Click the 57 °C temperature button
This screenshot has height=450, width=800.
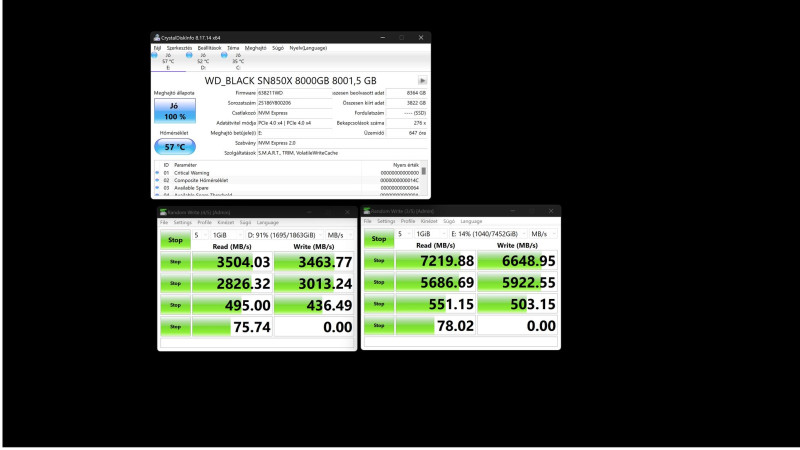click(x=174, y=147)
